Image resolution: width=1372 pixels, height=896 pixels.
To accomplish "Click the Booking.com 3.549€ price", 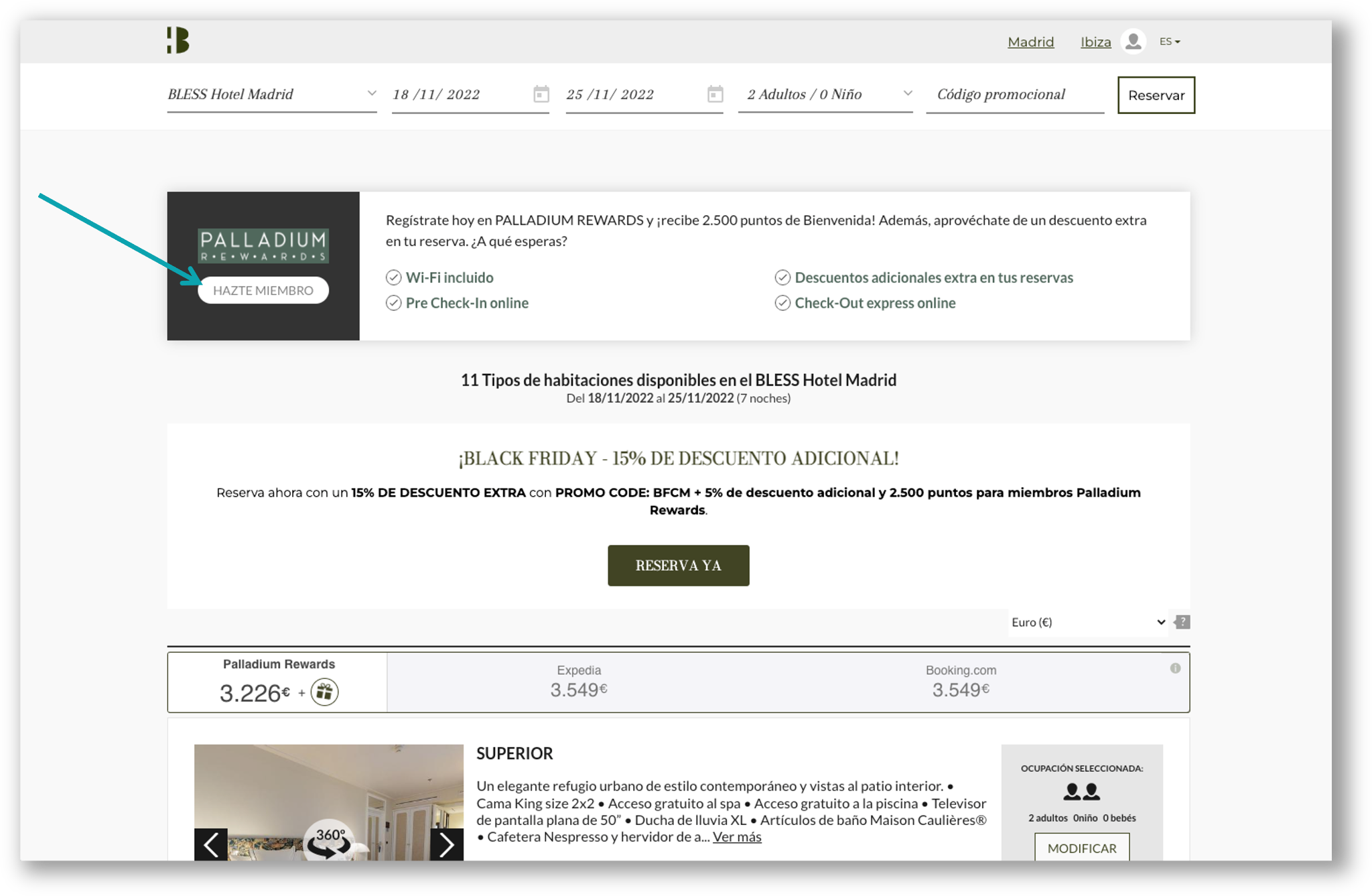I will pyautogui.click(x=961, y=690).
